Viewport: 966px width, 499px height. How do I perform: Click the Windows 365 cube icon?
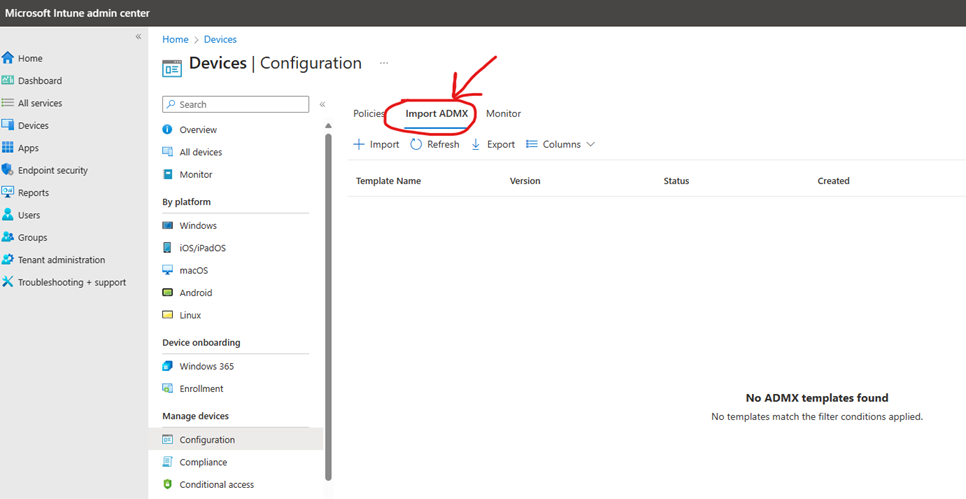[x=167, y=366]
